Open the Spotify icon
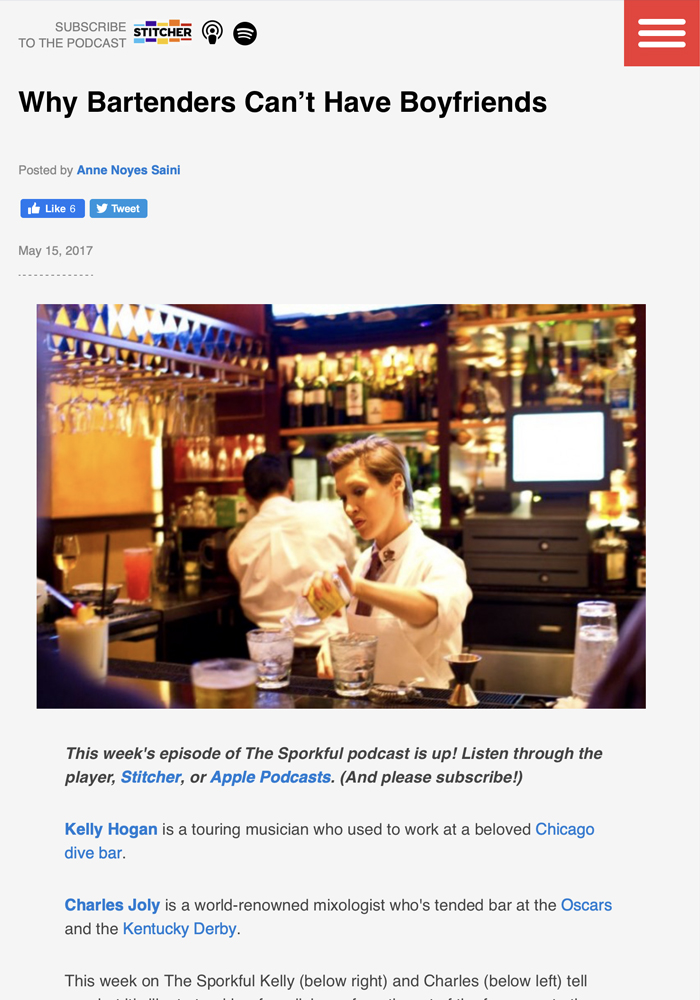The image size is (700, 1000). 245,33
